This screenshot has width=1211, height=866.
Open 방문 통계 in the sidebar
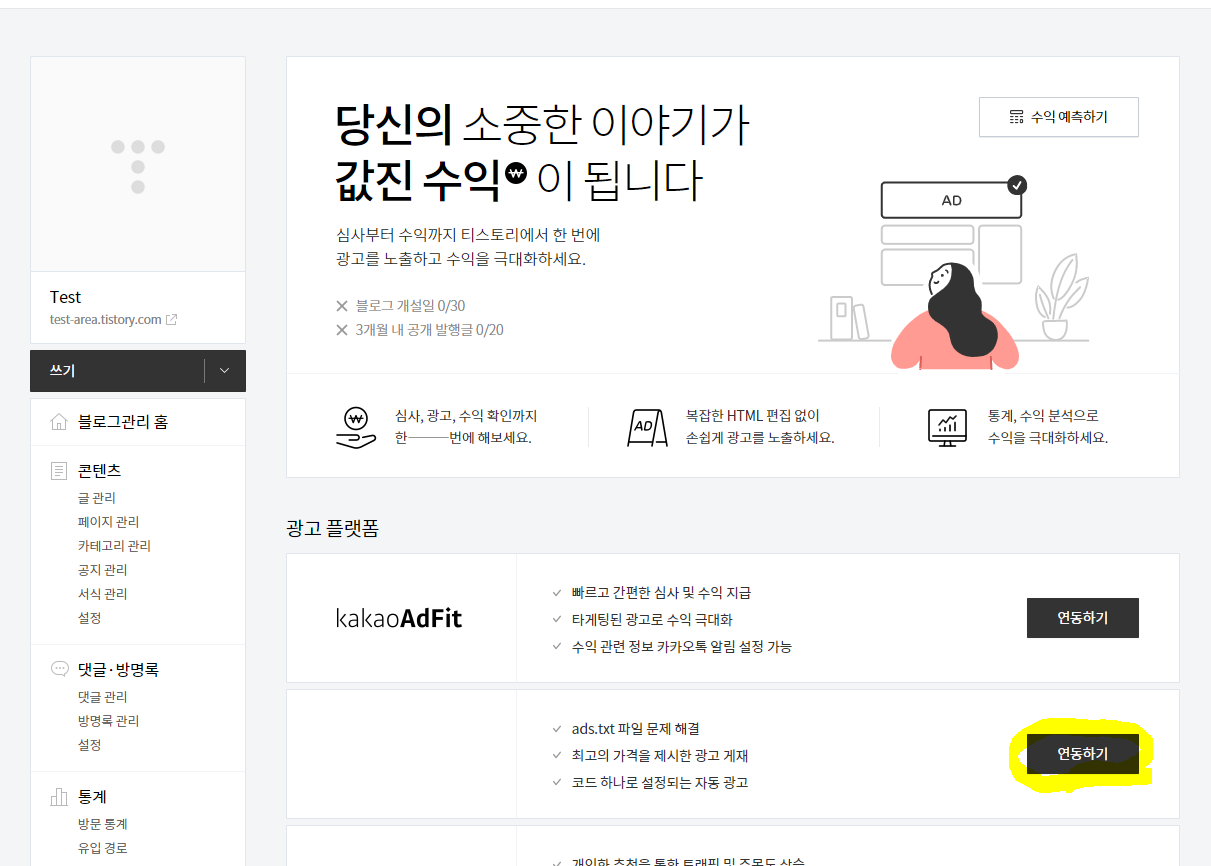click(x=103, y=824)
